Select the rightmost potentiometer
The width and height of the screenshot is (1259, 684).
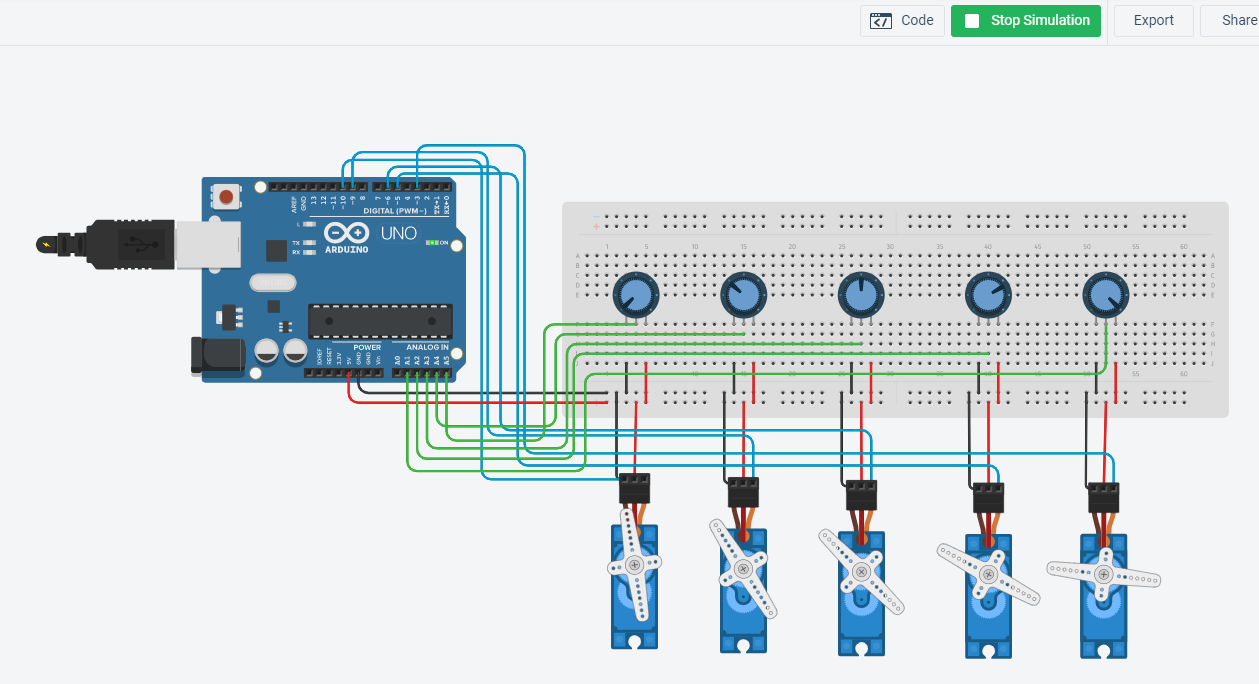click(1105, 292)
